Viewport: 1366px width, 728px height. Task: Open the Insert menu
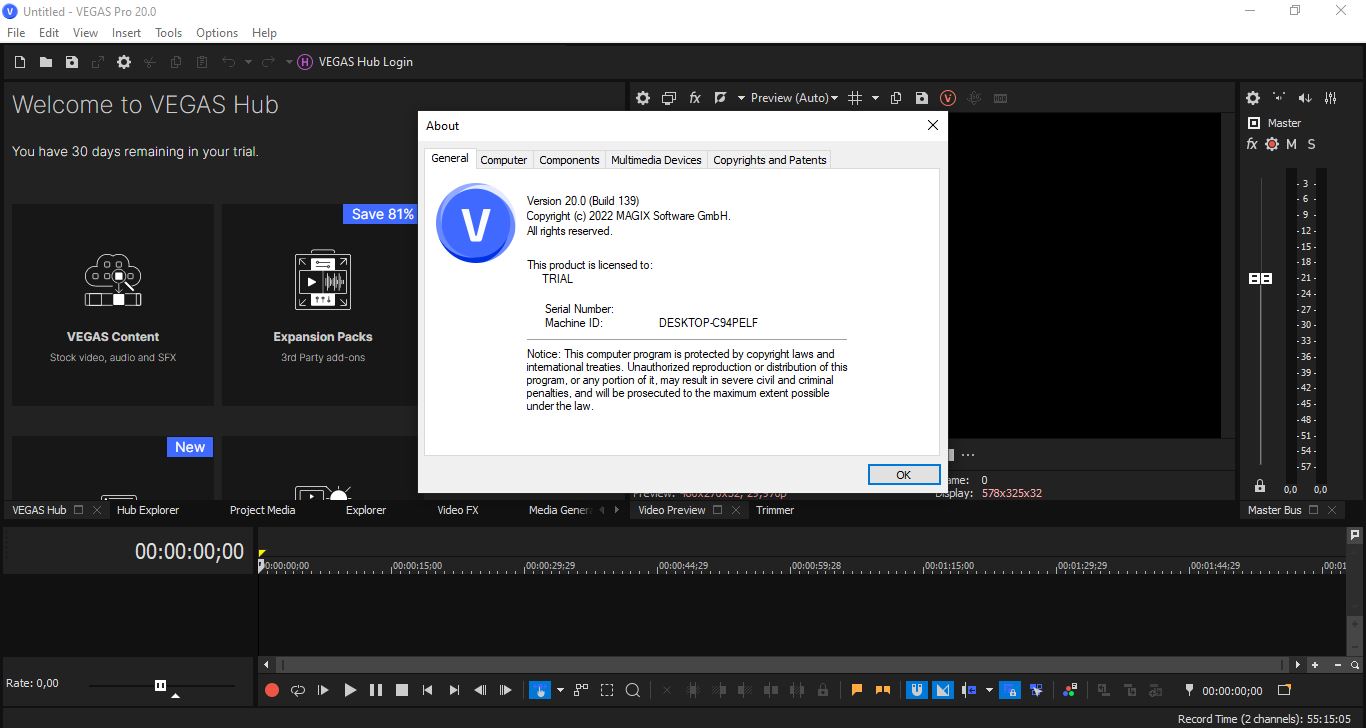[126, 33]
